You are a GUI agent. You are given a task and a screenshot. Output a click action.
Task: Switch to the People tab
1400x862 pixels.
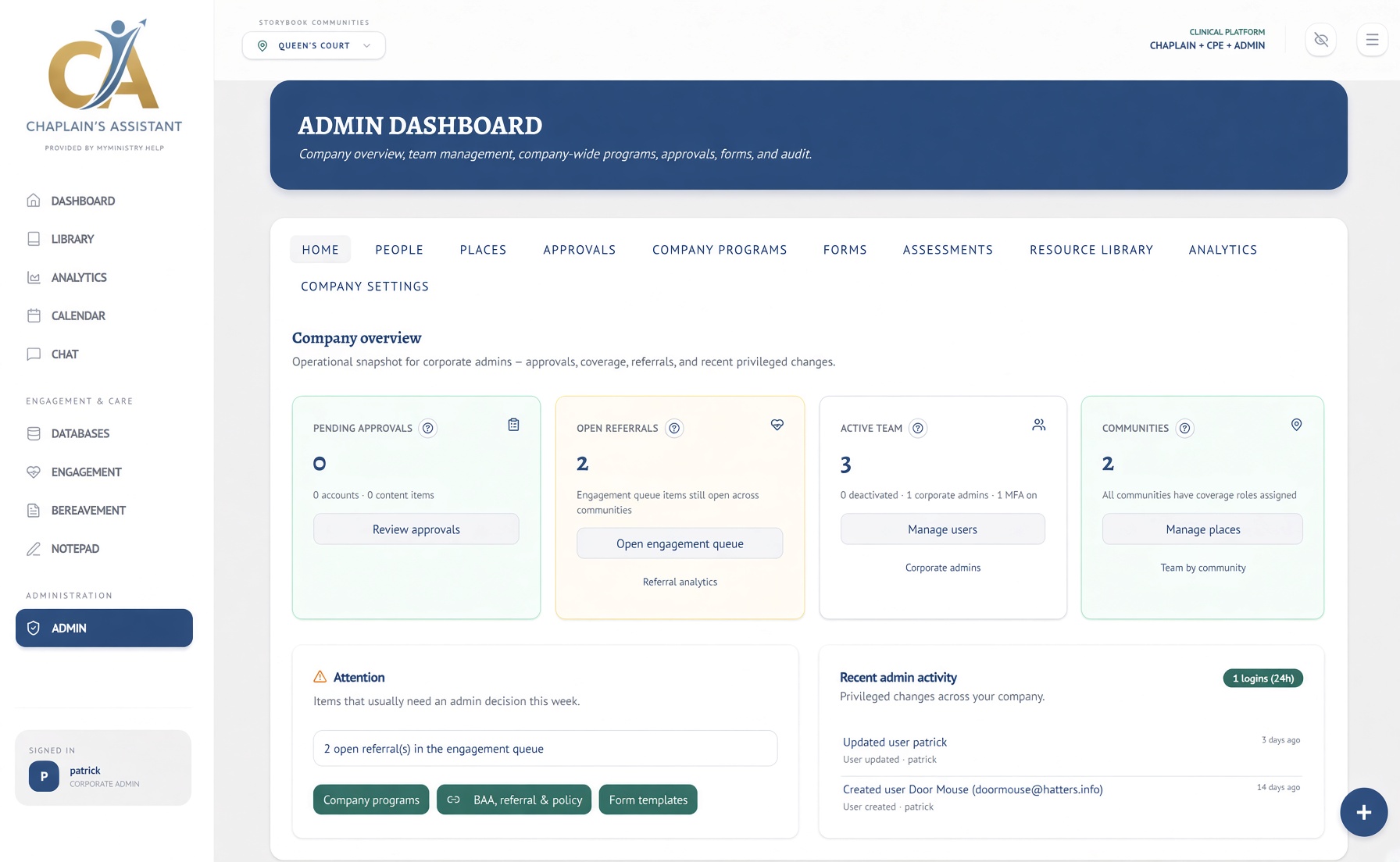pyautogui.click(x=399, y=250)
